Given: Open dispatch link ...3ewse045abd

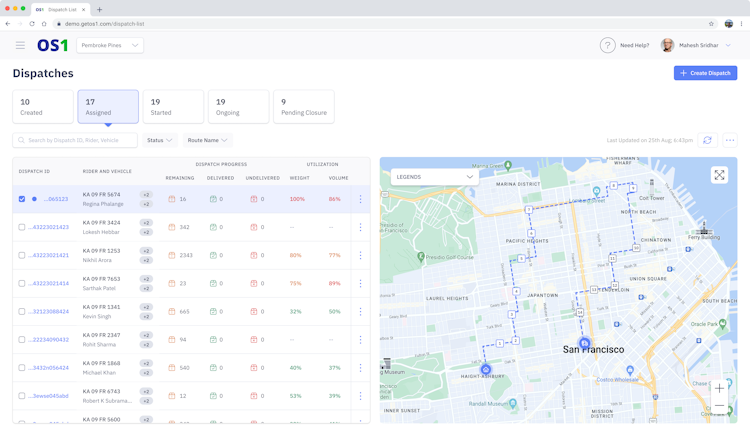Looking at the screenshot, I should [x=48, y=396].
